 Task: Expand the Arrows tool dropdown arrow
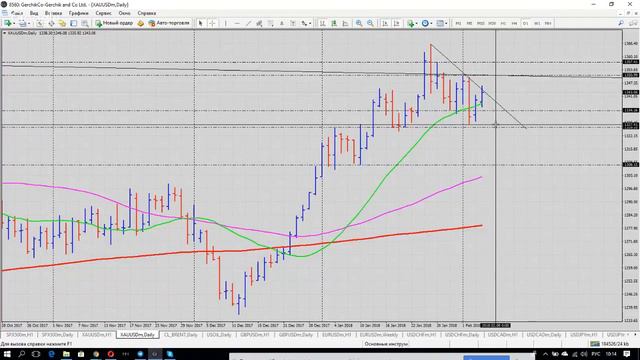(x=310, y=23)
